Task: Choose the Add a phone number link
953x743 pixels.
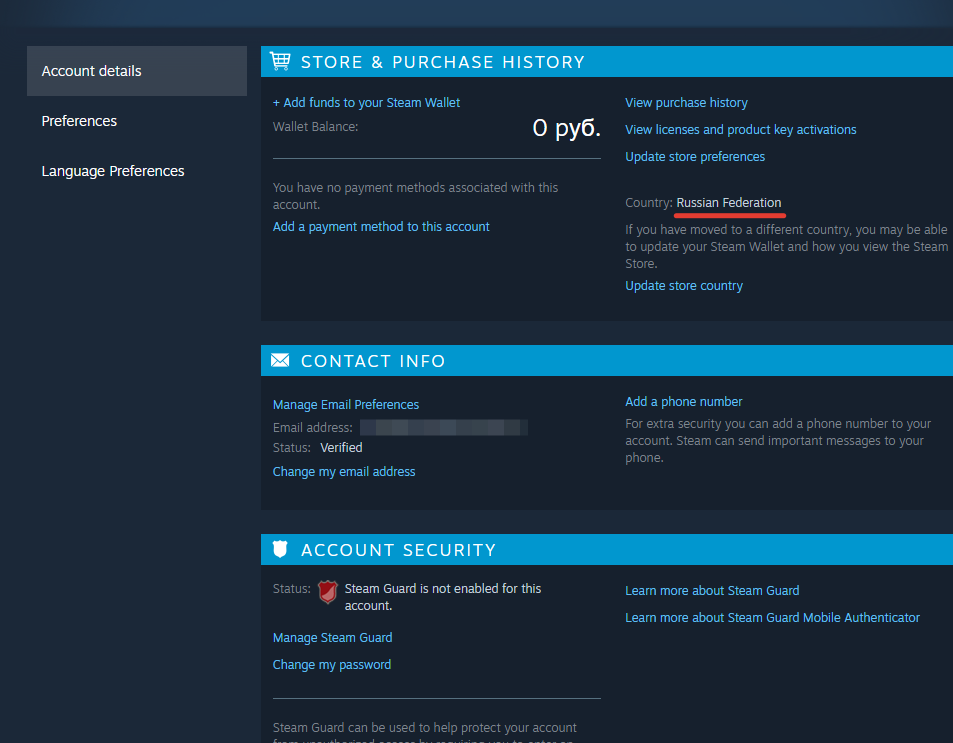Action: point(684,402)
